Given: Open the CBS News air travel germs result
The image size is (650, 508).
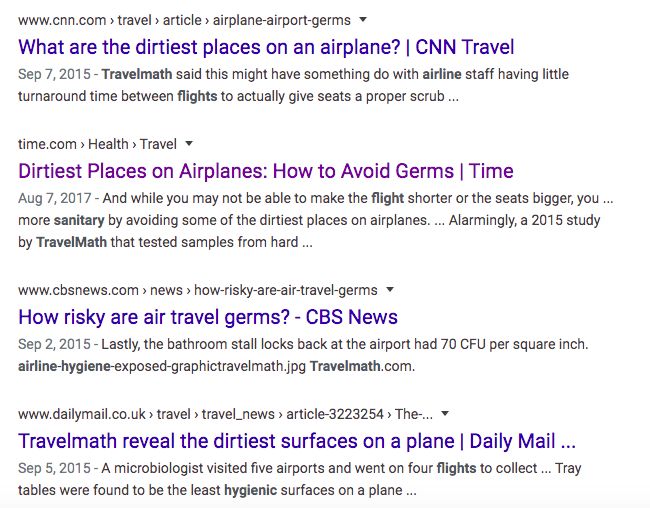Looking at the screenshot, I should click(x=208, y=317).
